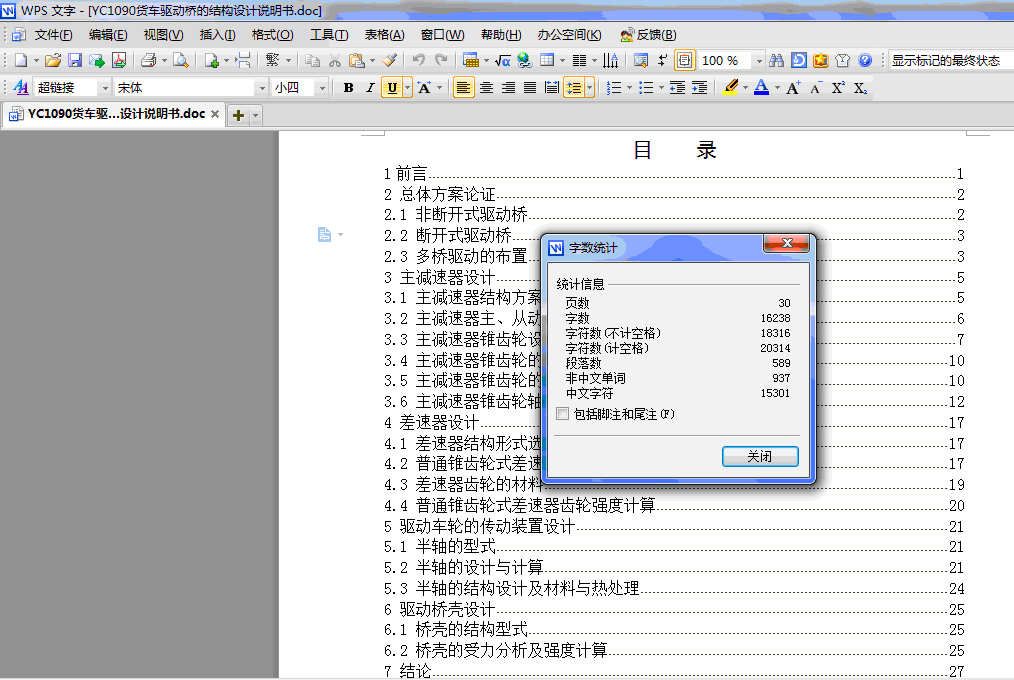Open the 办公空间(K) menu

(x=569, y=35)
